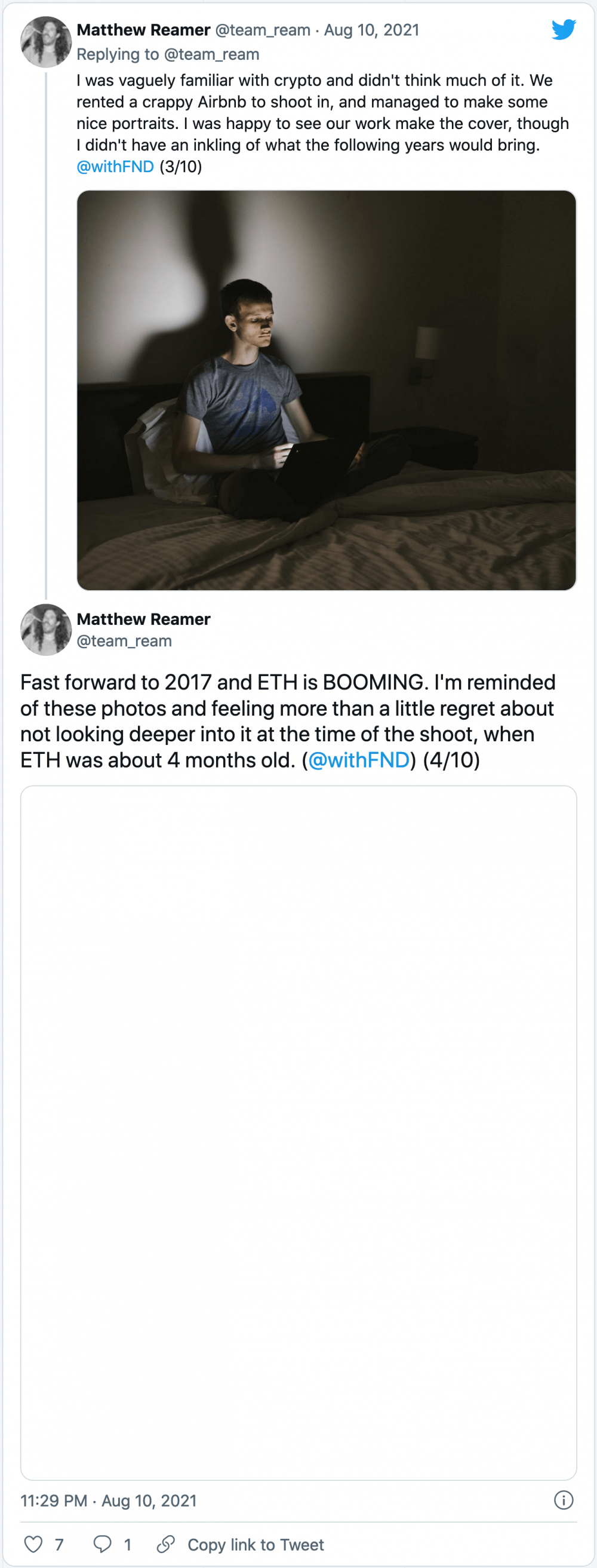
Task: Click the @team_ream handle in header
Action: click(x=263, y=30)
